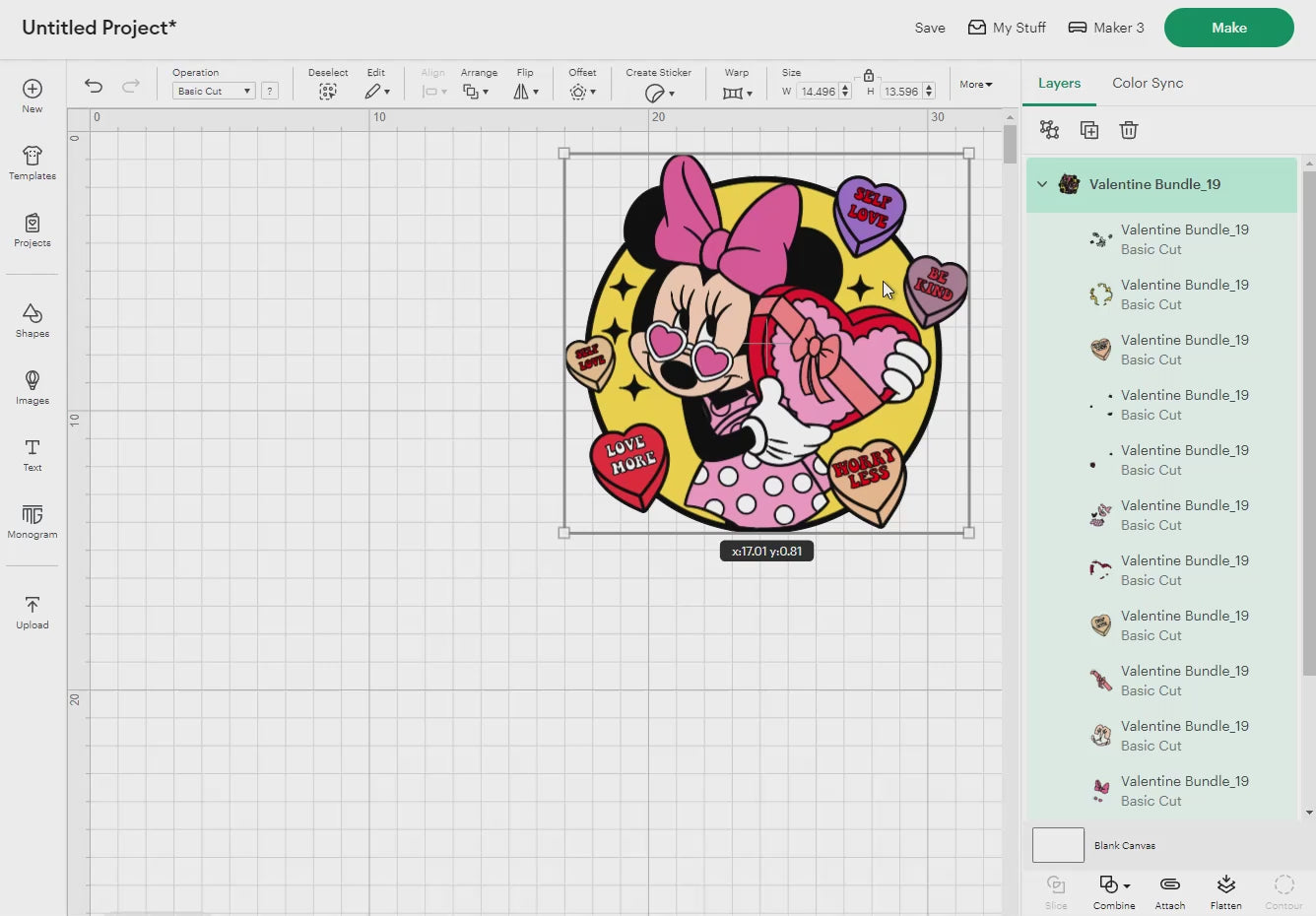Viewport: 1316px width, 916px height.
Task: Open the Arrange dropdown
Action: pos(476,92)
